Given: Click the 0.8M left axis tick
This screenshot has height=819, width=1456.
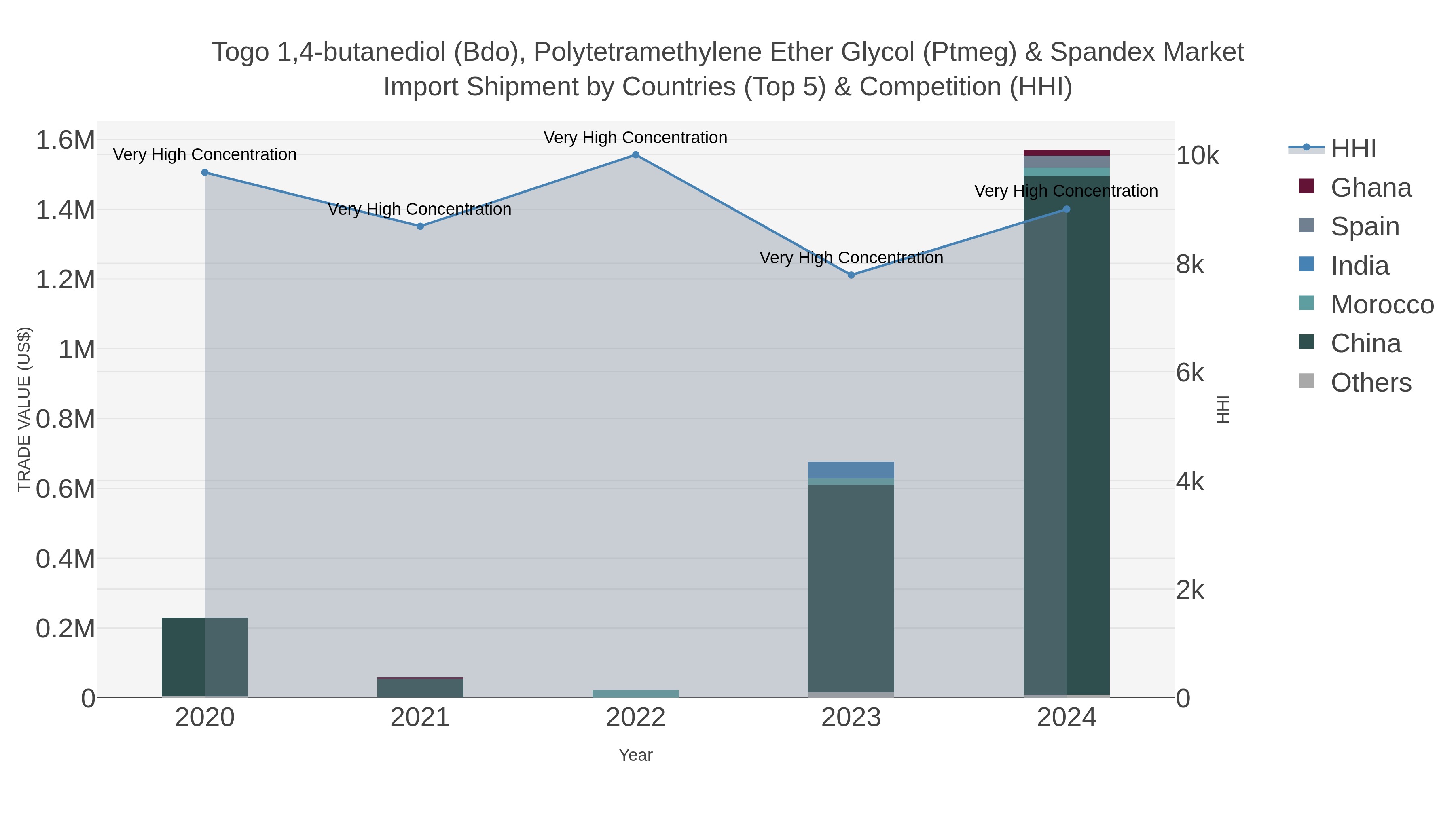Looking at the screenshot, I should [x=66, y=419].
